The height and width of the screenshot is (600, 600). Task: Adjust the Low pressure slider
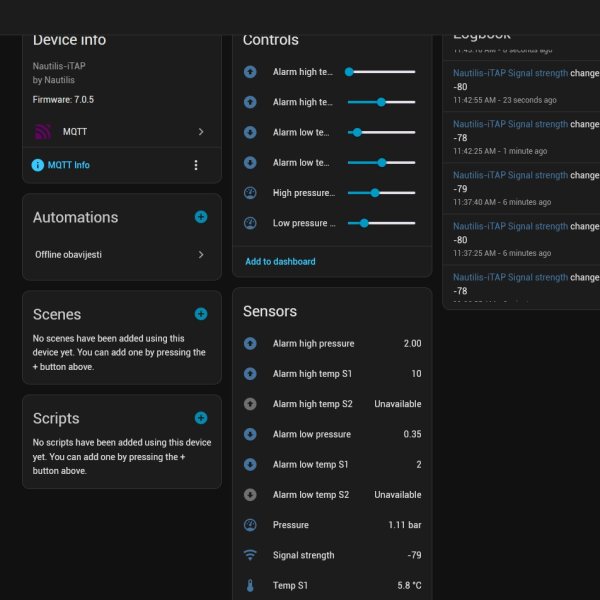point(381,223)
